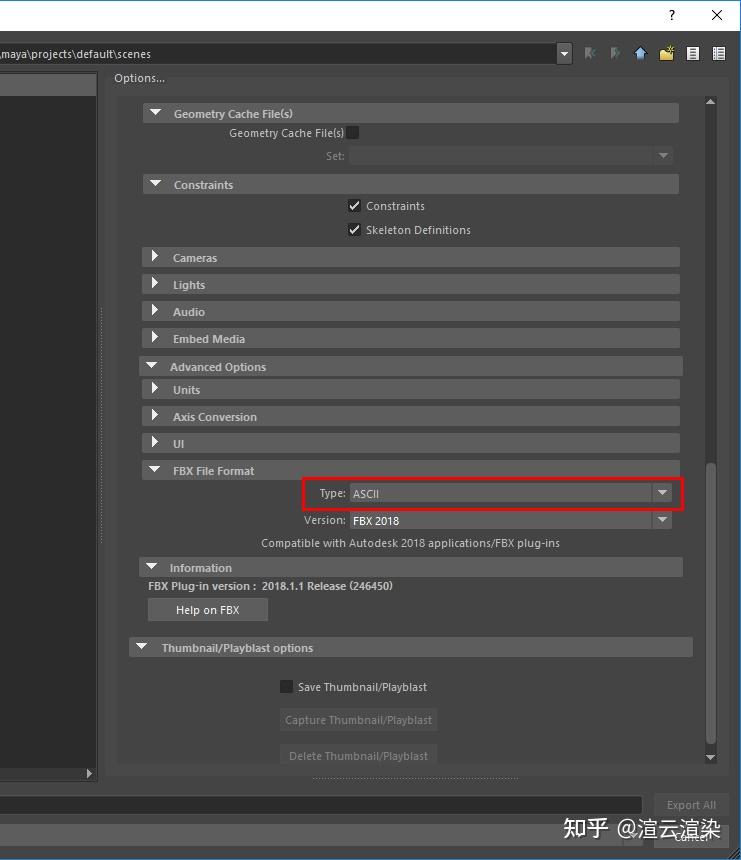Collapse the Constraints section
741x860 pixels.
point(156,184)
